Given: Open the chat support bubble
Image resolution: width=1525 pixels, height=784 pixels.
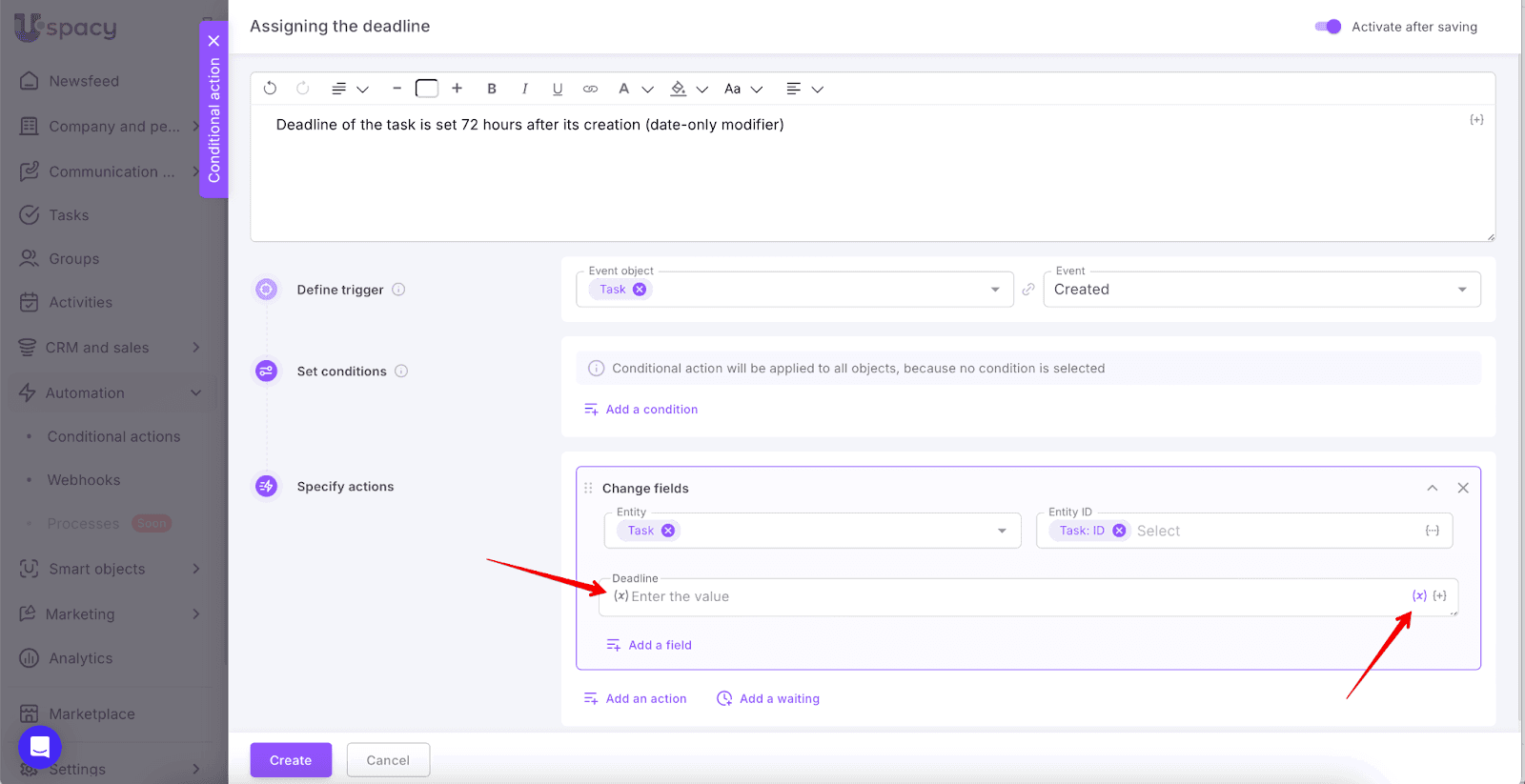Looking at the screenshot, I should (40, 747).
